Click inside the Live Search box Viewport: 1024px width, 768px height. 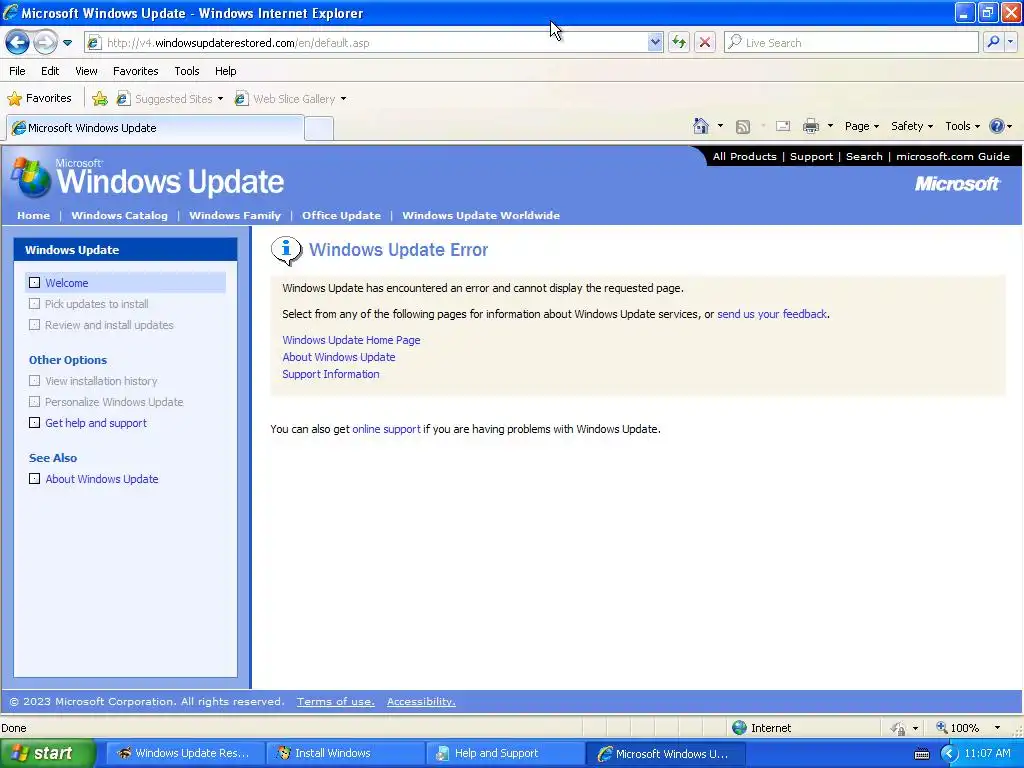point(850,43)
